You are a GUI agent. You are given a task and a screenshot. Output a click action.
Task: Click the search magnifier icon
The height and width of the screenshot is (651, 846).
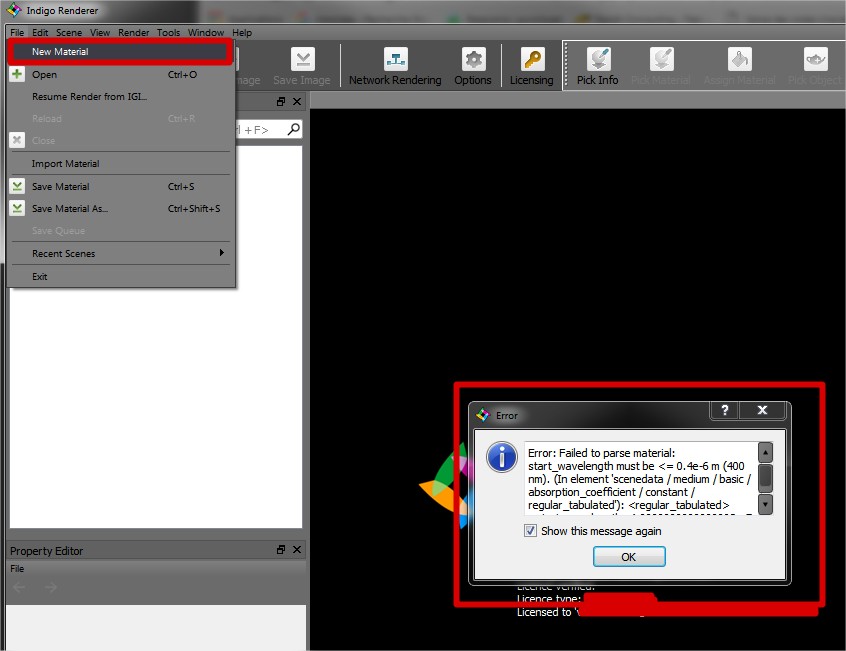294,129
